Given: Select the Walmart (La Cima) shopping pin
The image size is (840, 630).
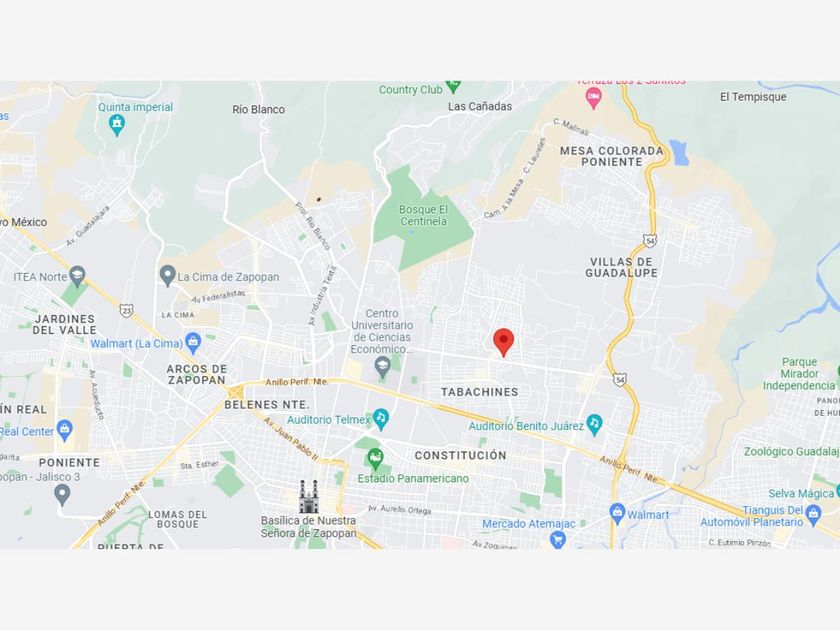Looking at the screenshot, I should [193, 342].
